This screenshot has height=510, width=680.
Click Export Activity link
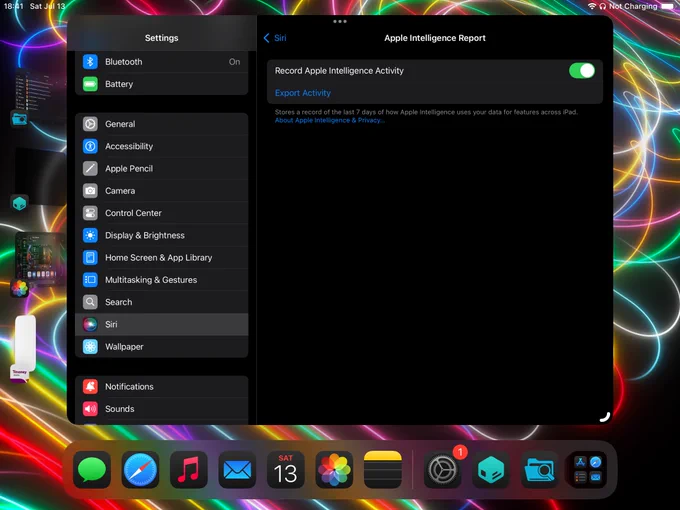[303, 93]
